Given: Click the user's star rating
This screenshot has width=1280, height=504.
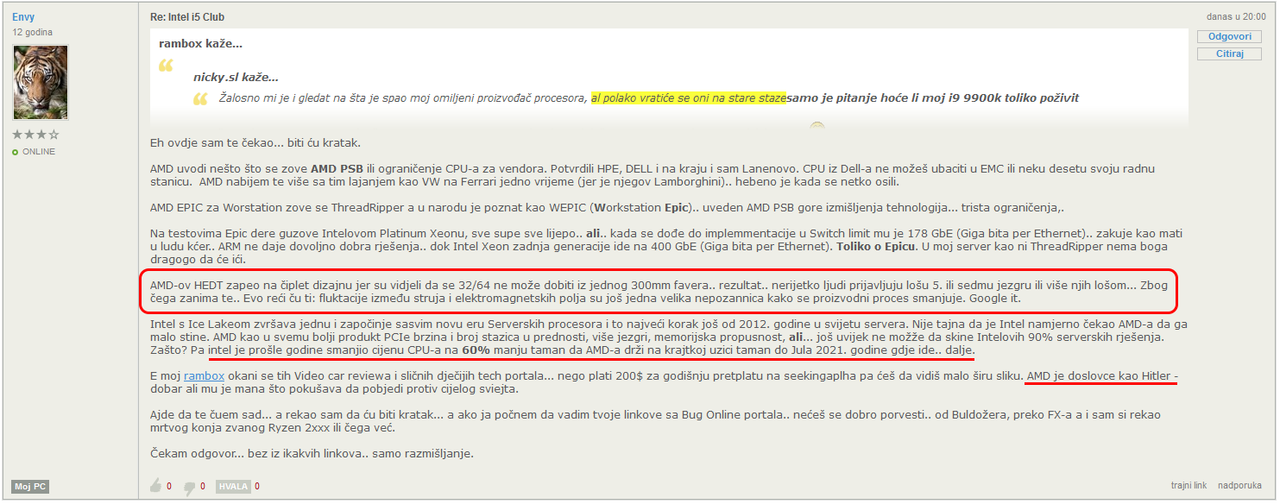Looking at the screenshot, I should [35, 134].
